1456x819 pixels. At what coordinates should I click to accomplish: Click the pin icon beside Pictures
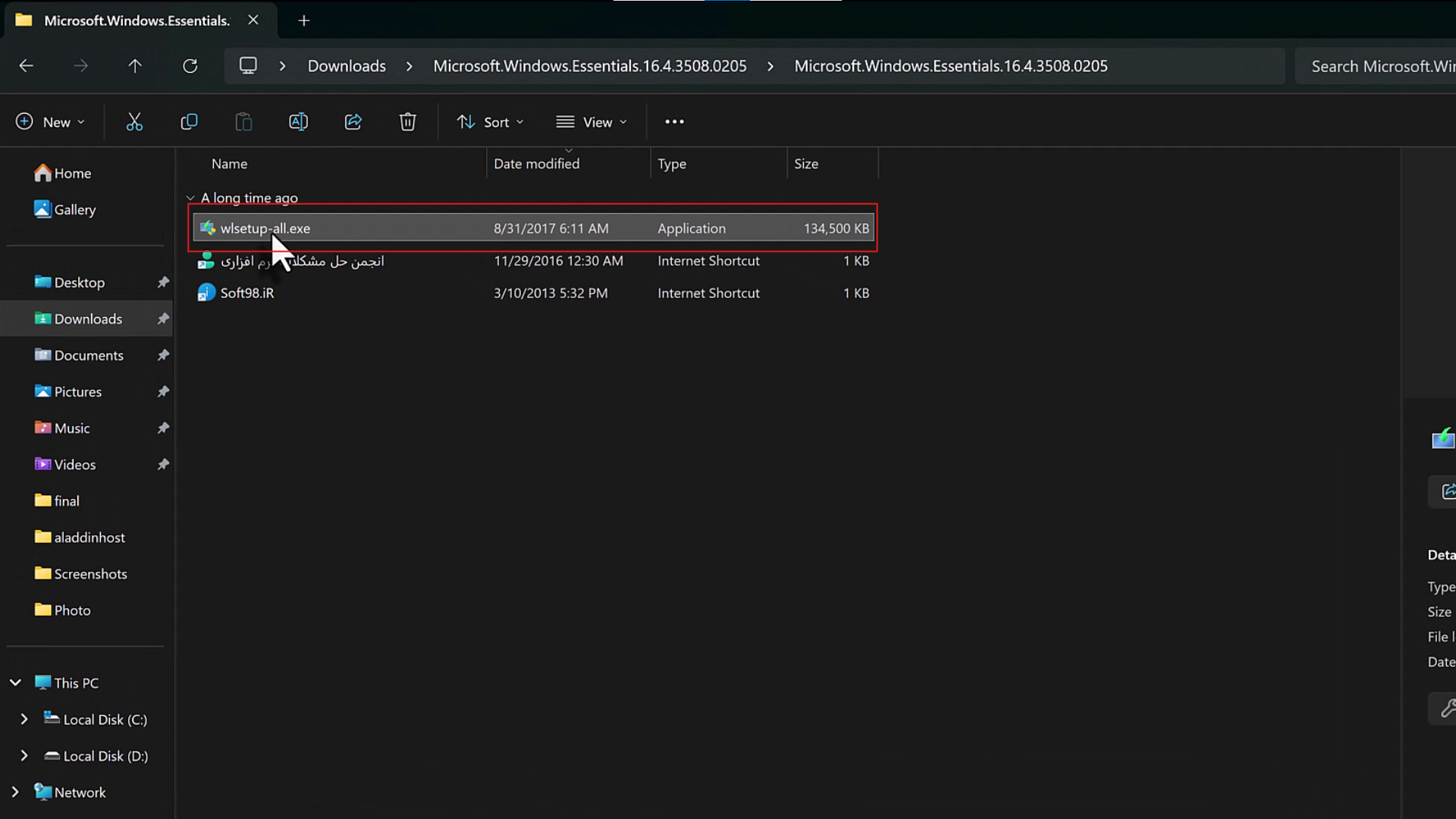point(163,391)
